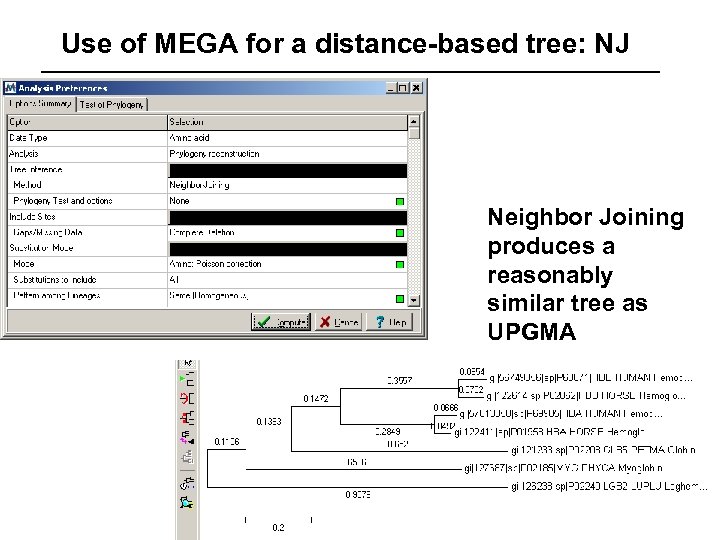Screen dimensions: 720x540
Task: Click the Selection column header
Action: 287,122
